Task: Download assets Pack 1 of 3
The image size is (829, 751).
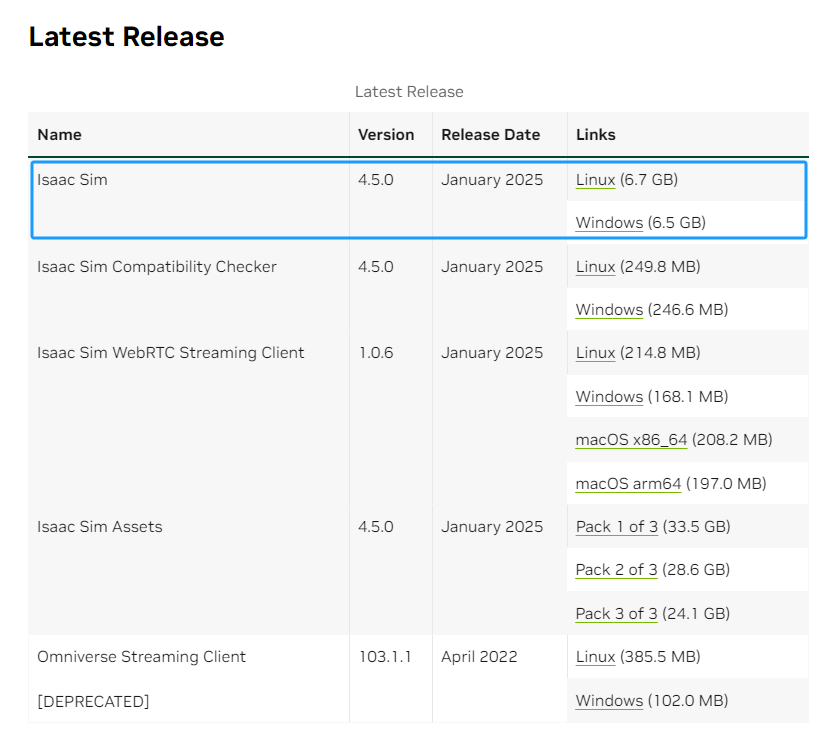Action: [616, 527]
